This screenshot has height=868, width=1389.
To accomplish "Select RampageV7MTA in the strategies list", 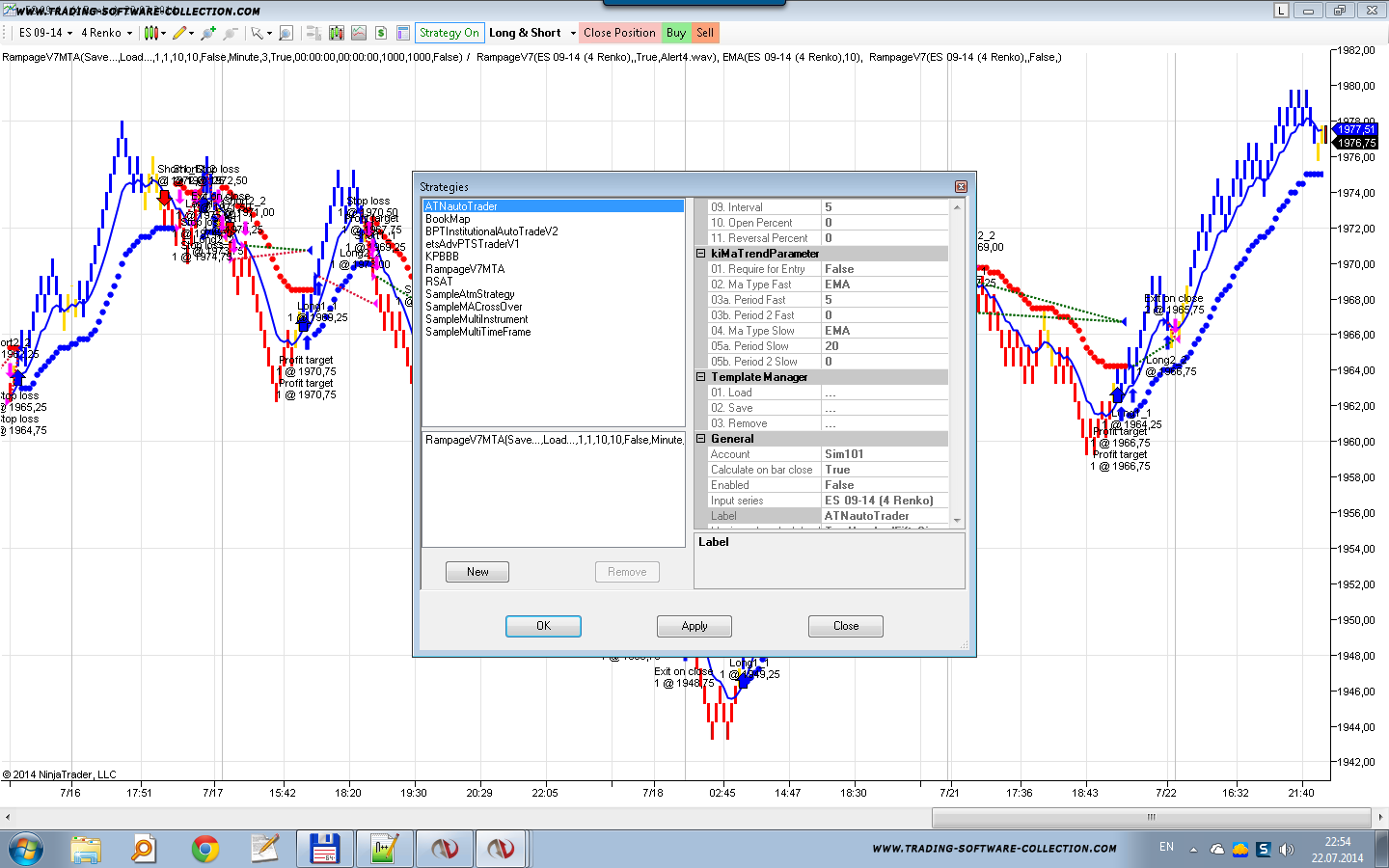I will pyautogui.click(x=465, y=269).
